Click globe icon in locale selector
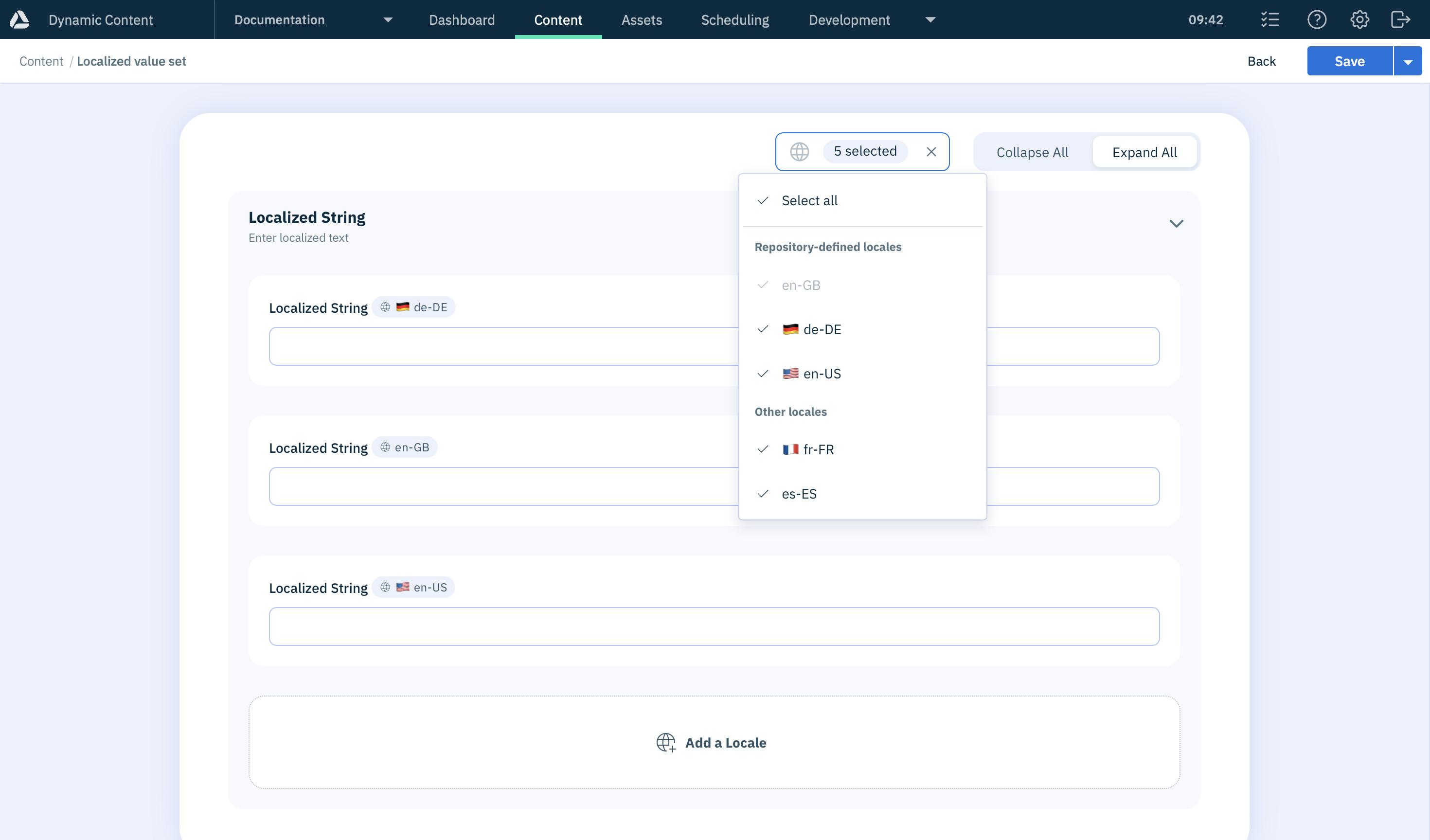Image resolution: width=1430 pixels, height=840 pixels. pyautogui.click(x=800, y=152)
